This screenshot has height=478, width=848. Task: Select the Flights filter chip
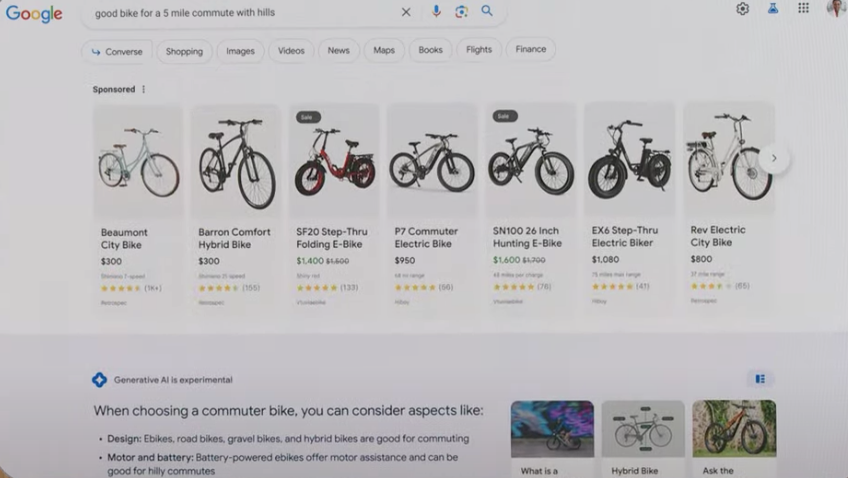coord(479,49)
